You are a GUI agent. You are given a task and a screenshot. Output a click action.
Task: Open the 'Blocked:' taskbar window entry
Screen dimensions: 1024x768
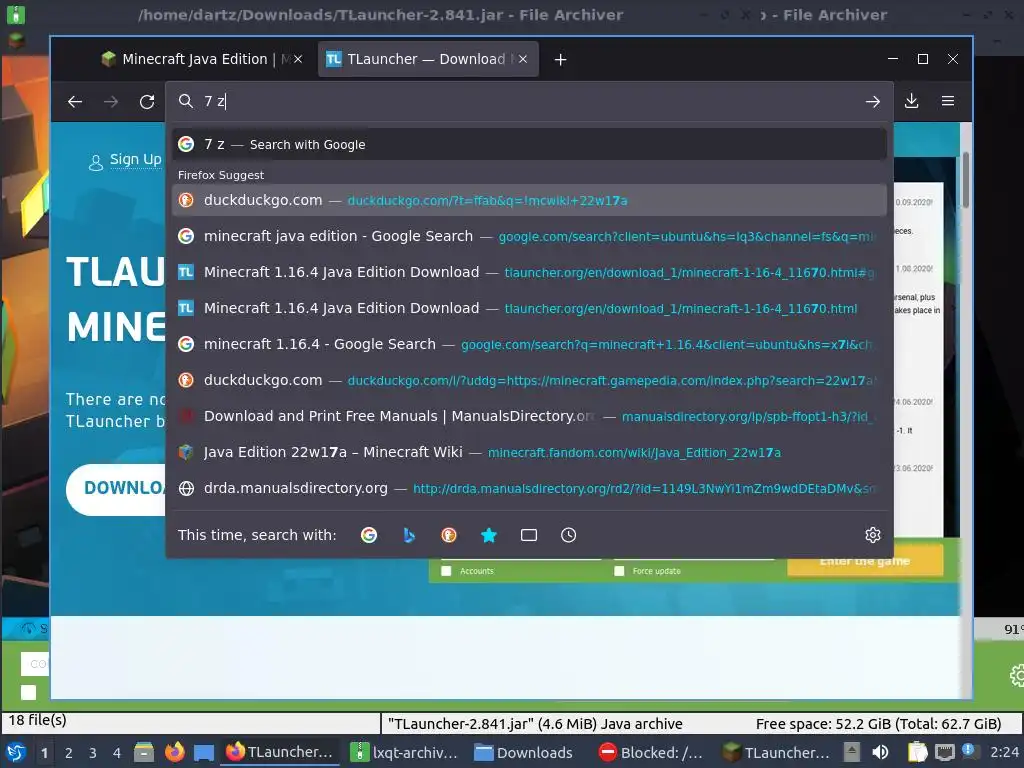[x=652, y=752]
